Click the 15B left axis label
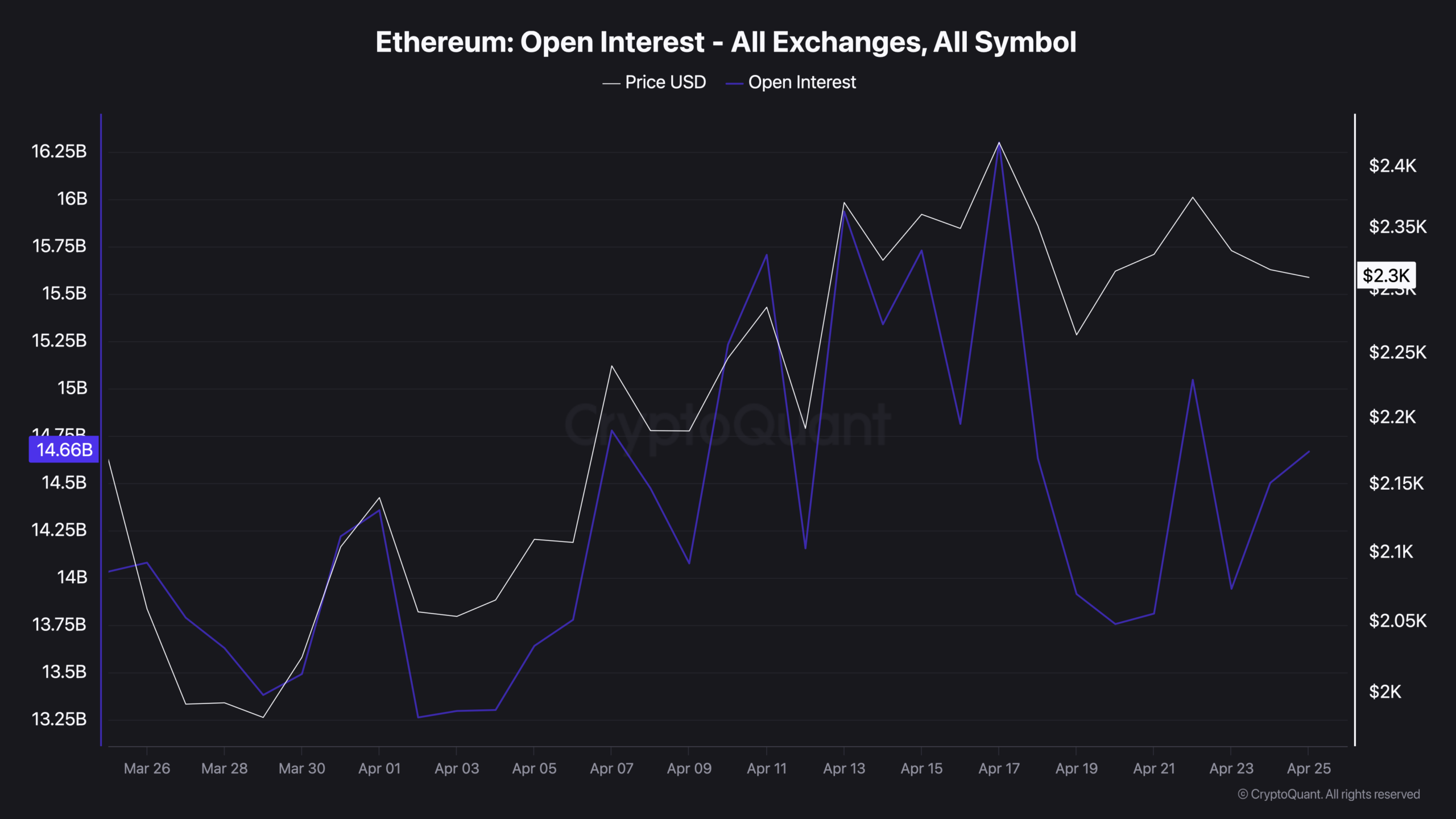The image size is (1456, 819). pyautogui.click(x=72, y=388)
